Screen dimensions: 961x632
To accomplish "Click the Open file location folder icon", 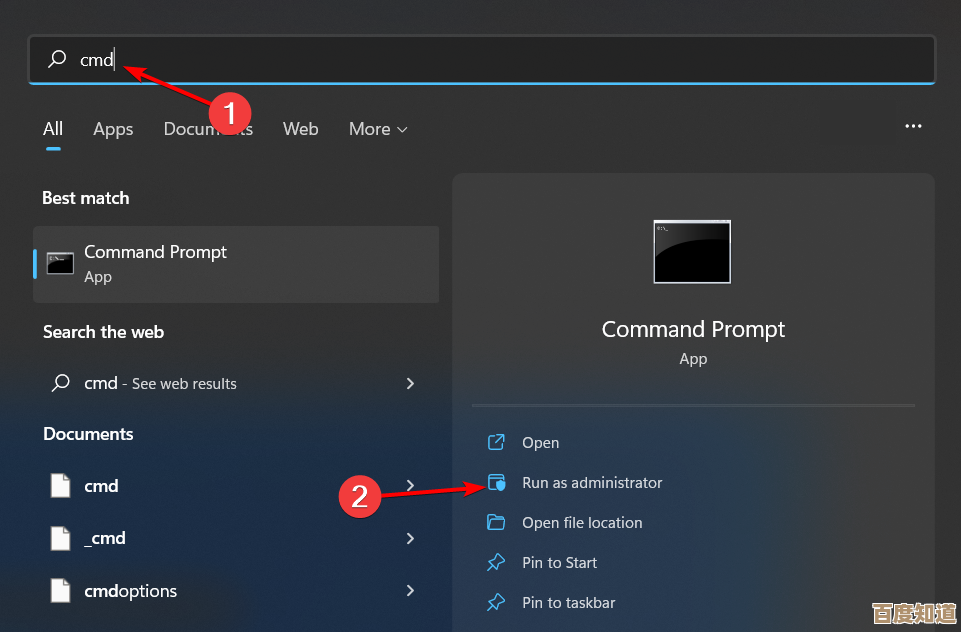I will pos(496,523).
